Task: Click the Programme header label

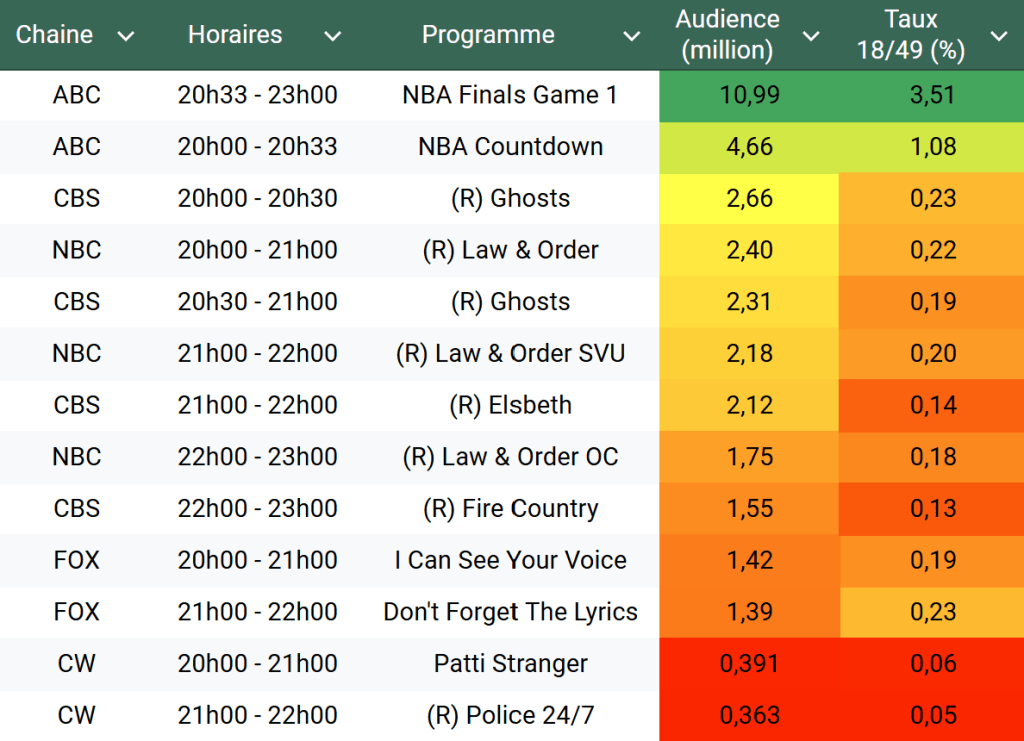Action: click(x=488, y=35)
